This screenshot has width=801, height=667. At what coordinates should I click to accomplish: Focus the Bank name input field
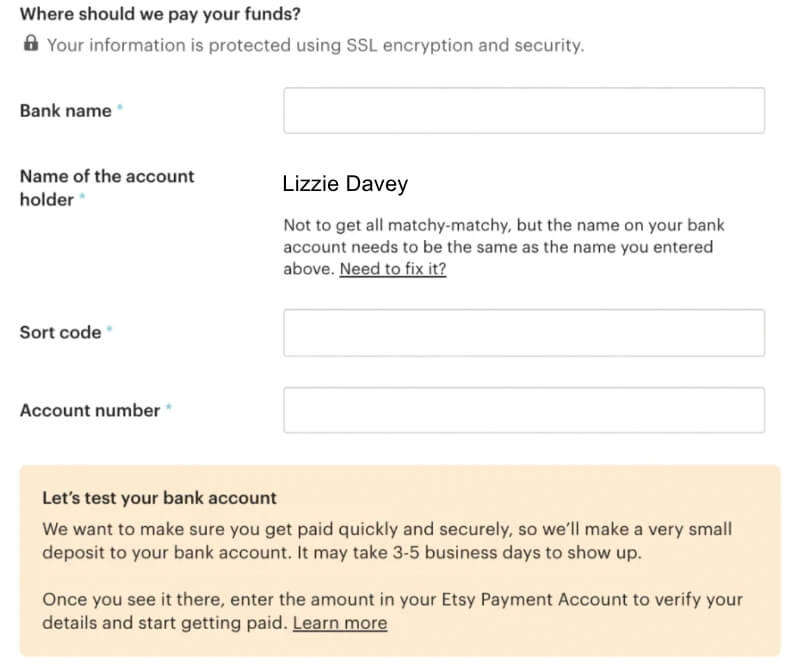pyautogui.click(x=524, y=110)
